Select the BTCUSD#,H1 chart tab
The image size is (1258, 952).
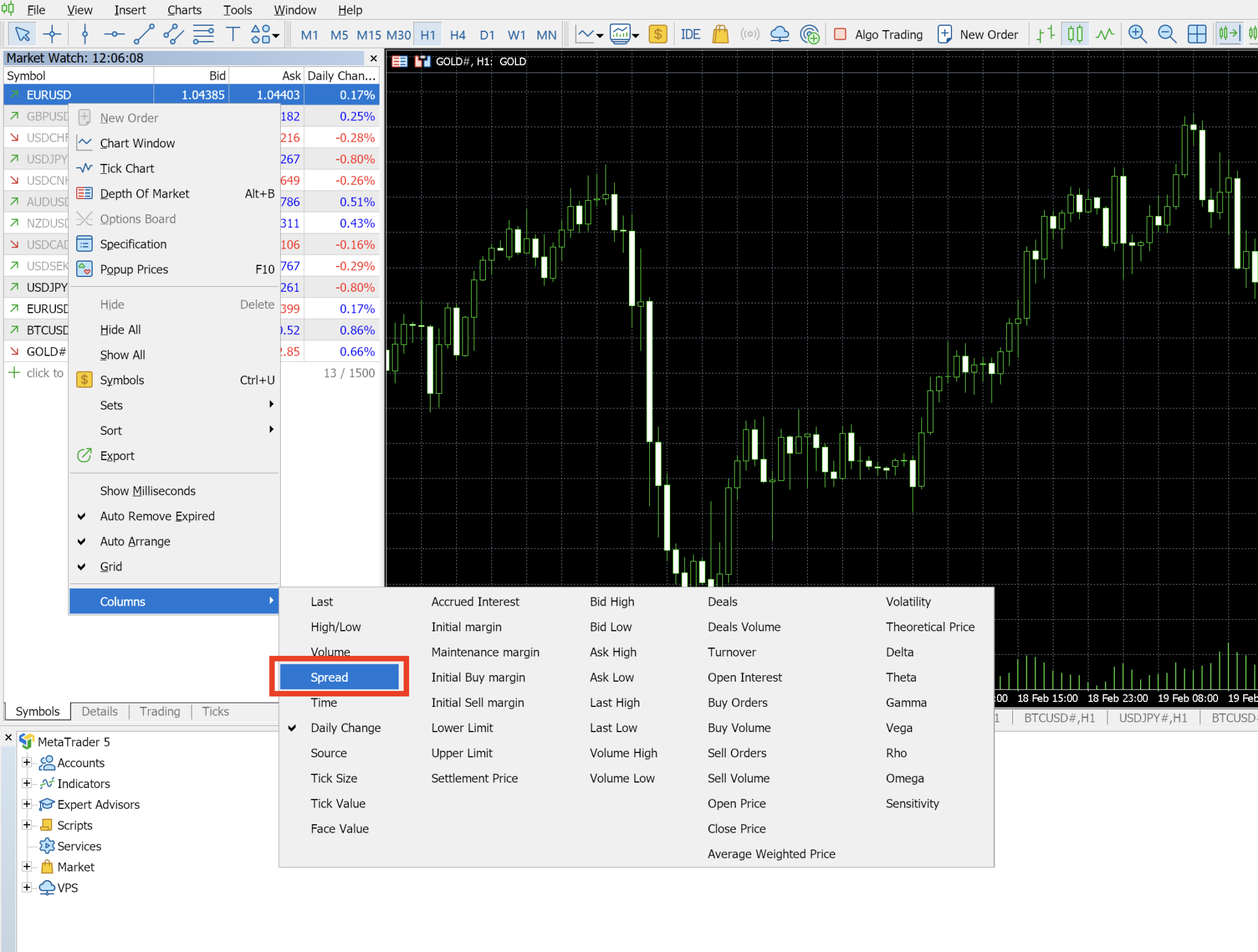(x=1059, y=717)
